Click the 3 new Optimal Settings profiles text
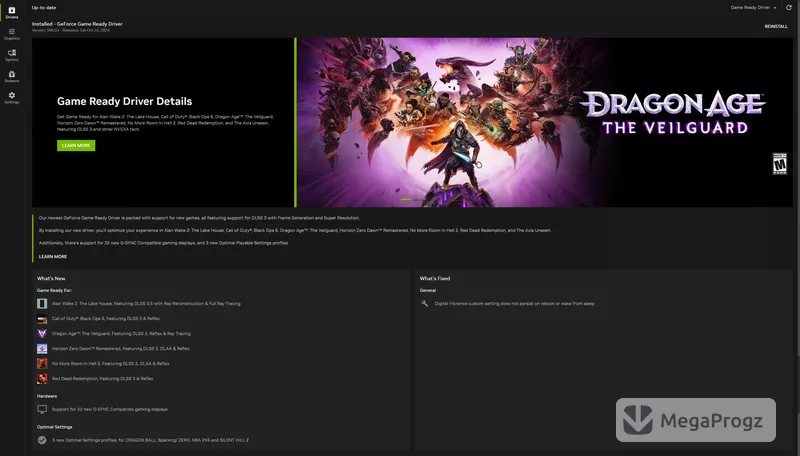The height and width of the screenshot is (456, 800). [x=151, y=440]
